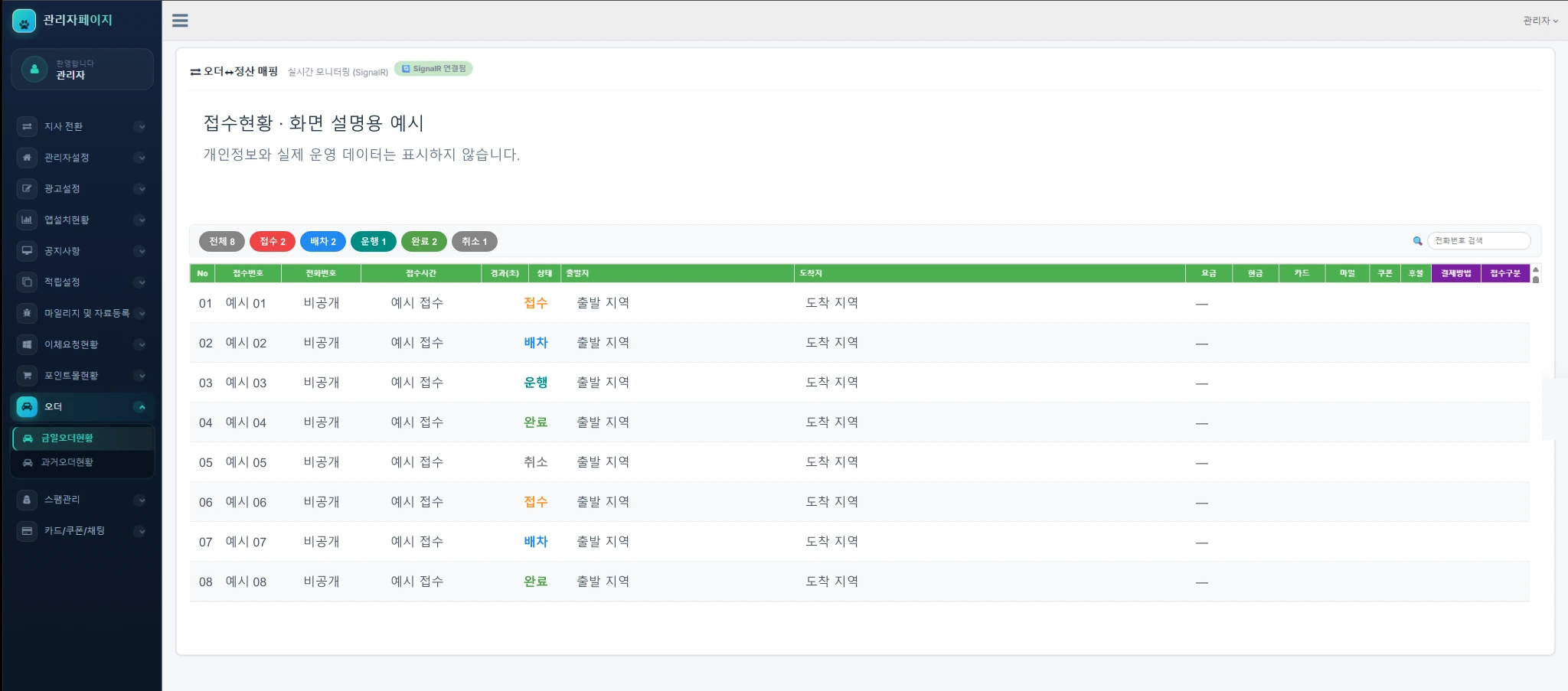This screenshot has width=1568, height=691.
Task: Expand the 지사 전환 chevron
Action: point(140,127)
